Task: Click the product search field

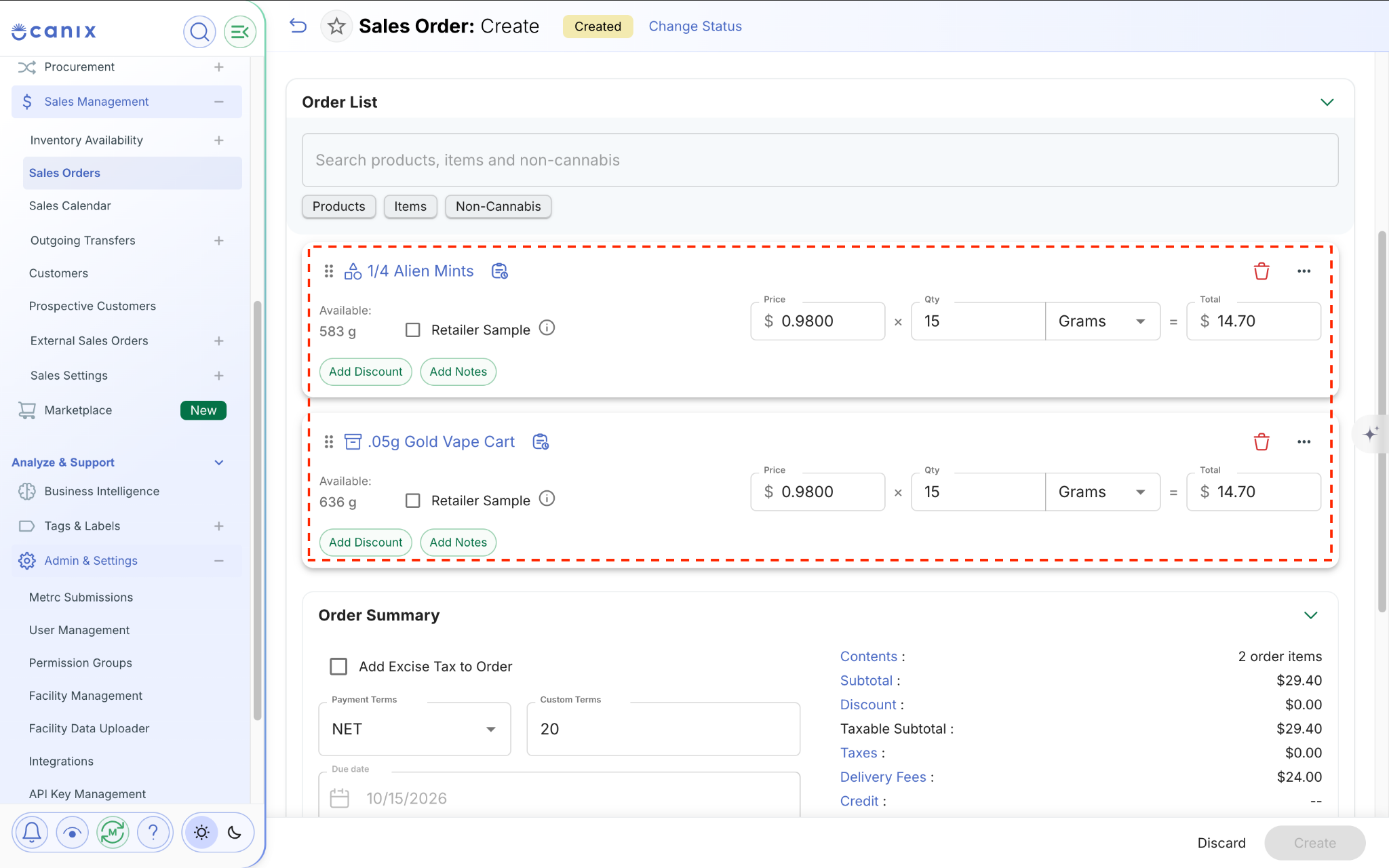Action: [820, 160]
